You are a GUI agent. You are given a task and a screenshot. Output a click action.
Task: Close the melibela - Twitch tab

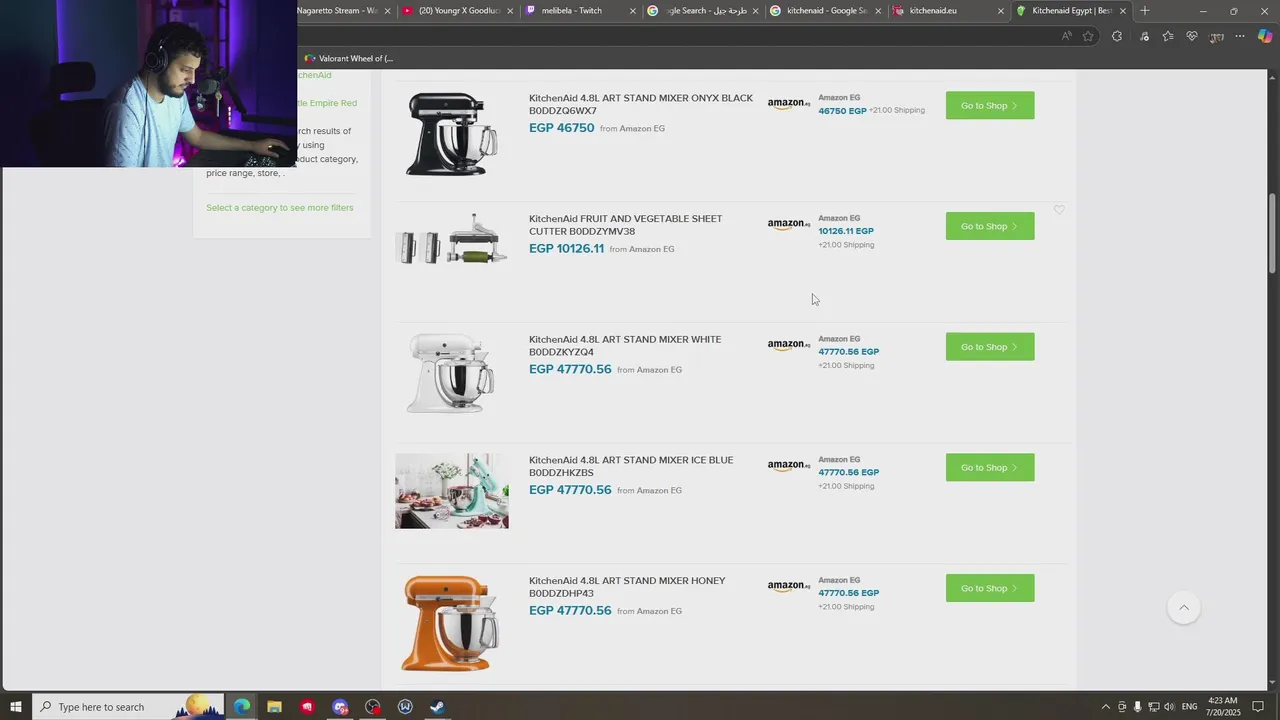[633, 11]
